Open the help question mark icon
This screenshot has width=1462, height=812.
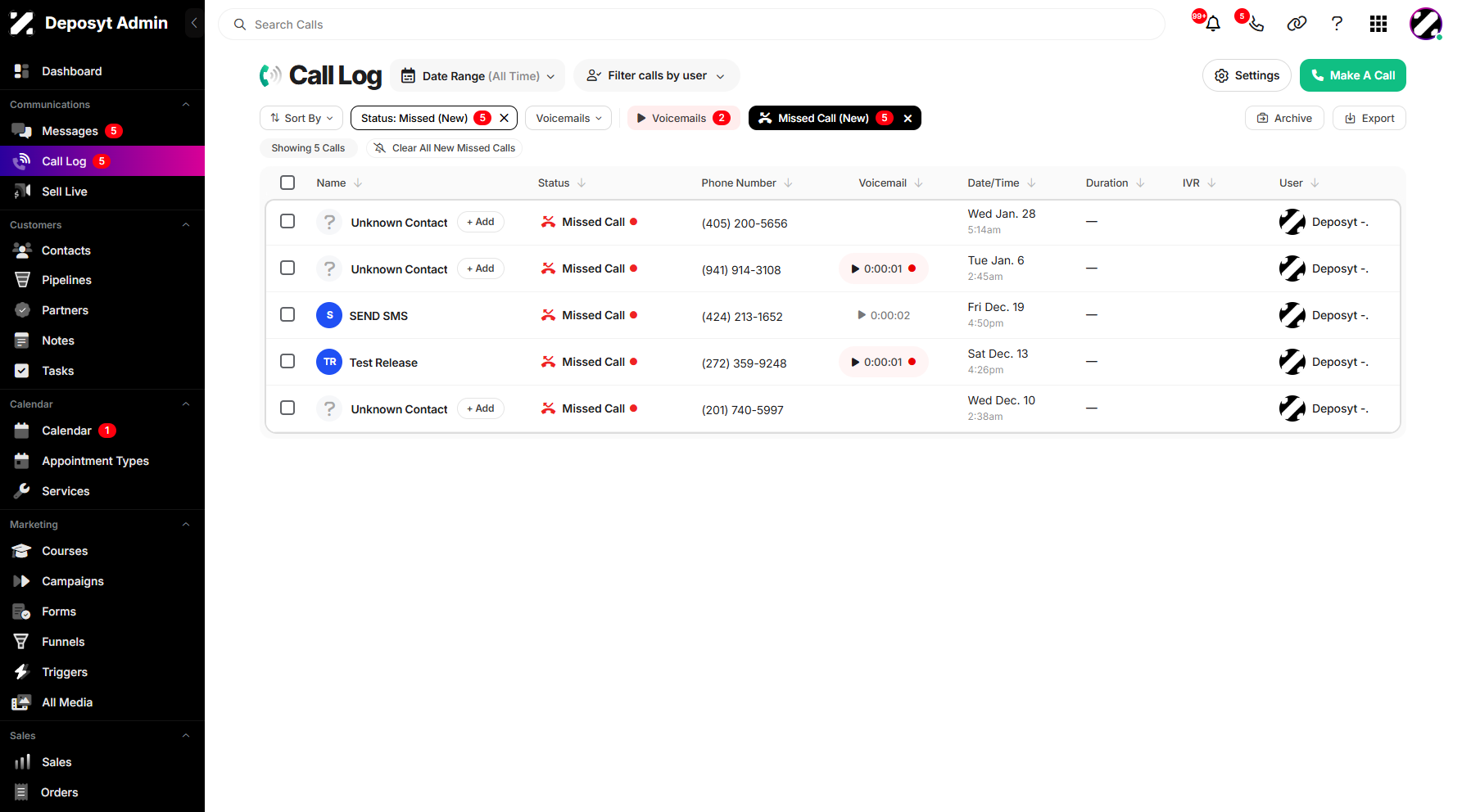(1338, 24)
